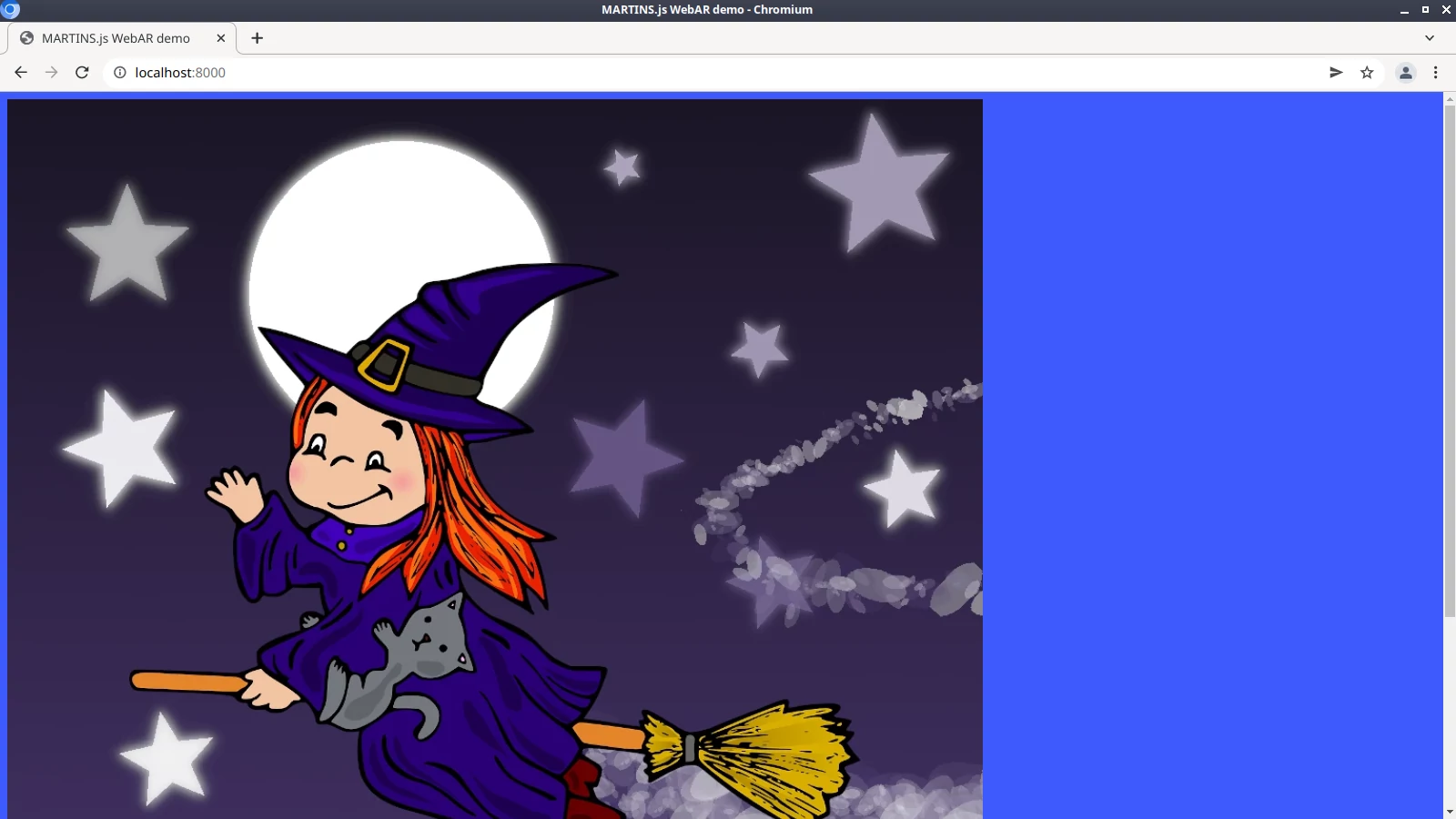The width and height of the screenshot is (1456, 819).
Task: Bookmark this page with the star icon
Action: [1367, 73]
